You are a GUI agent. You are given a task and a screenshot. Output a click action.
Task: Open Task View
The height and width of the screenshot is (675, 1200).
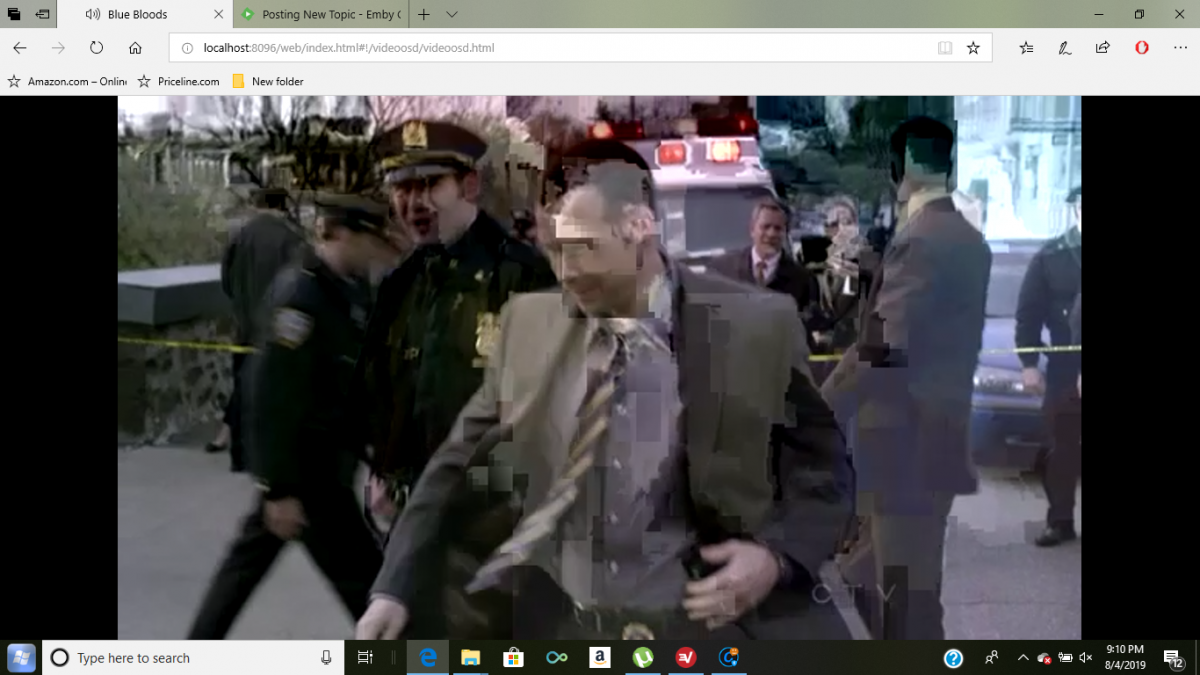[365, 657]
